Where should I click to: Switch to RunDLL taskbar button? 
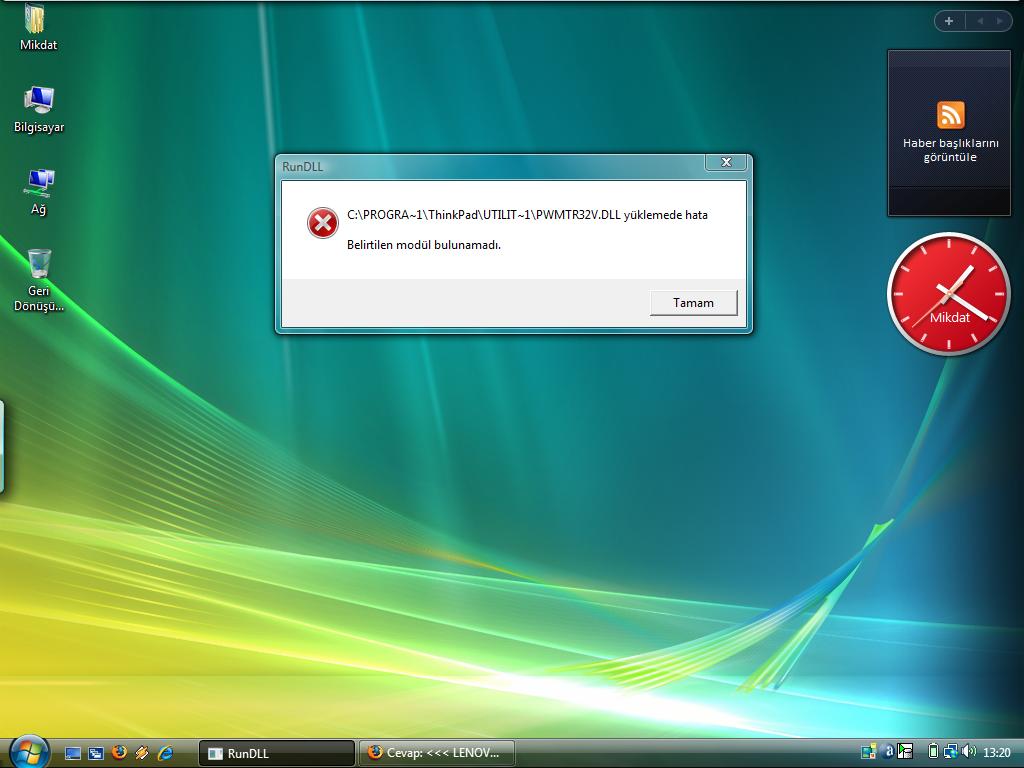276,754
